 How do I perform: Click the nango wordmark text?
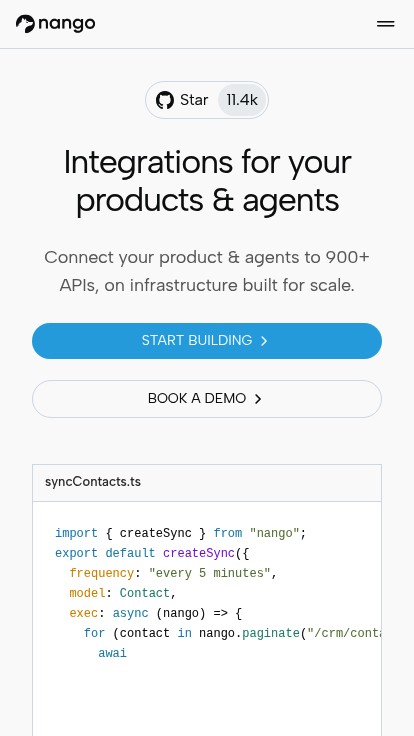67,24
